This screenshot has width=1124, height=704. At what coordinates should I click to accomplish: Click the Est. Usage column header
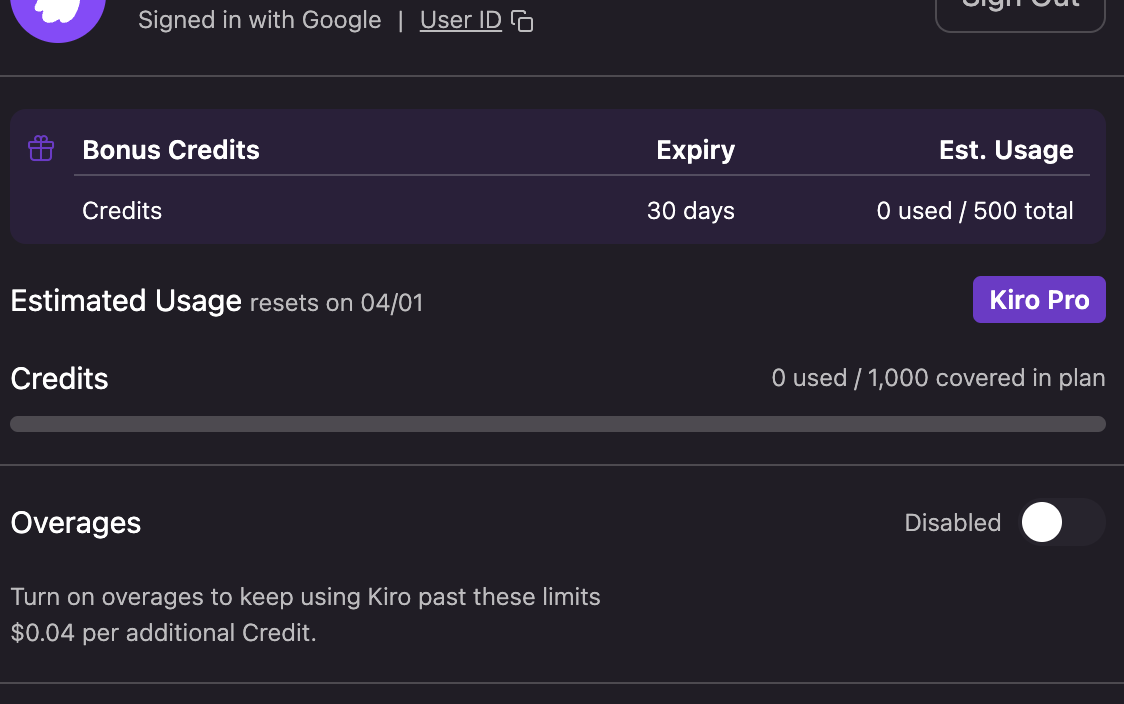coord(1006,150)
